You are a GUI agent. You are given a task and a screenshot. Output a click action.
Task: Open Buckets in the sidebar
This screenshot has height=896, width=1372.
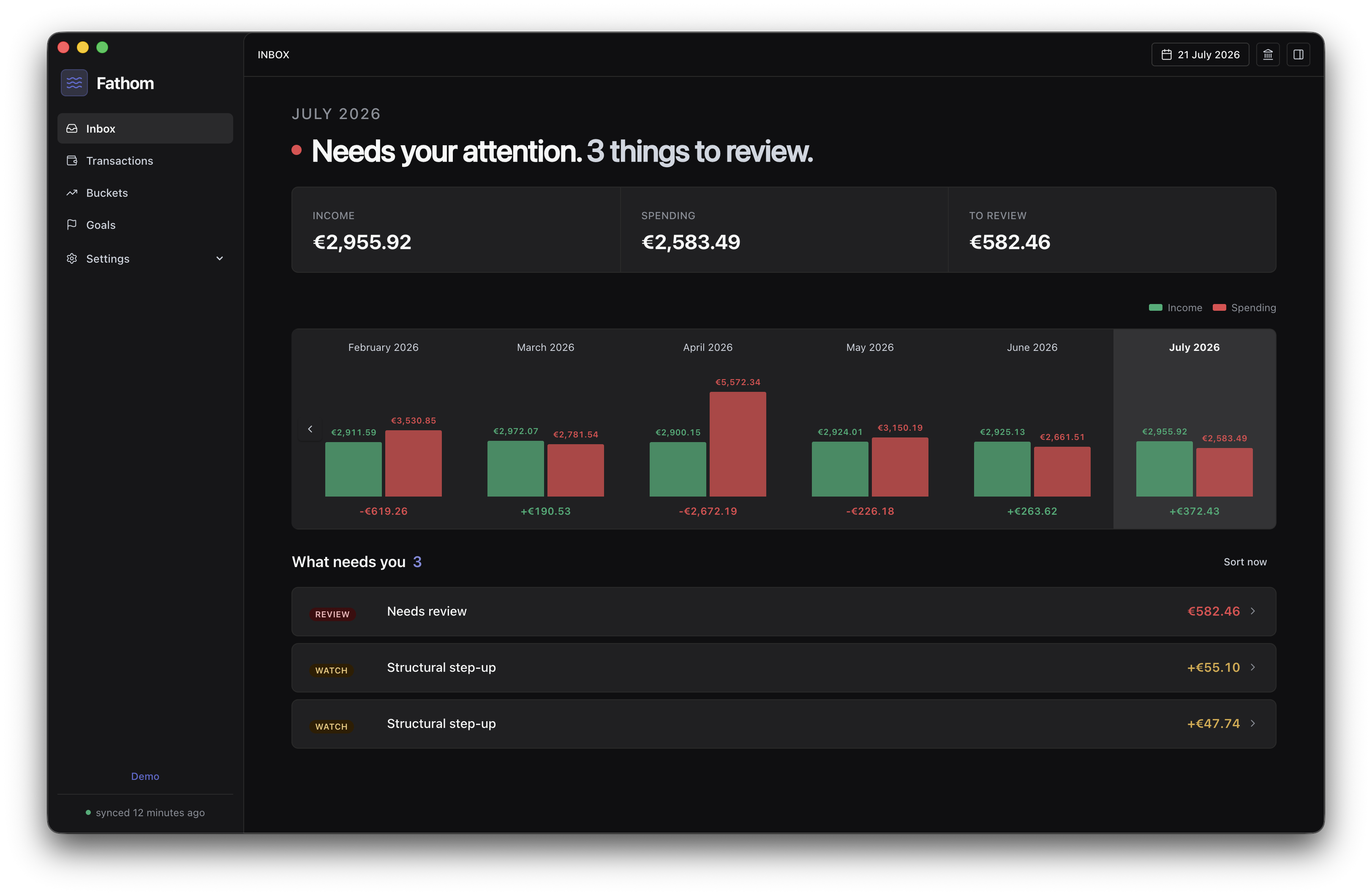point(145,193)
